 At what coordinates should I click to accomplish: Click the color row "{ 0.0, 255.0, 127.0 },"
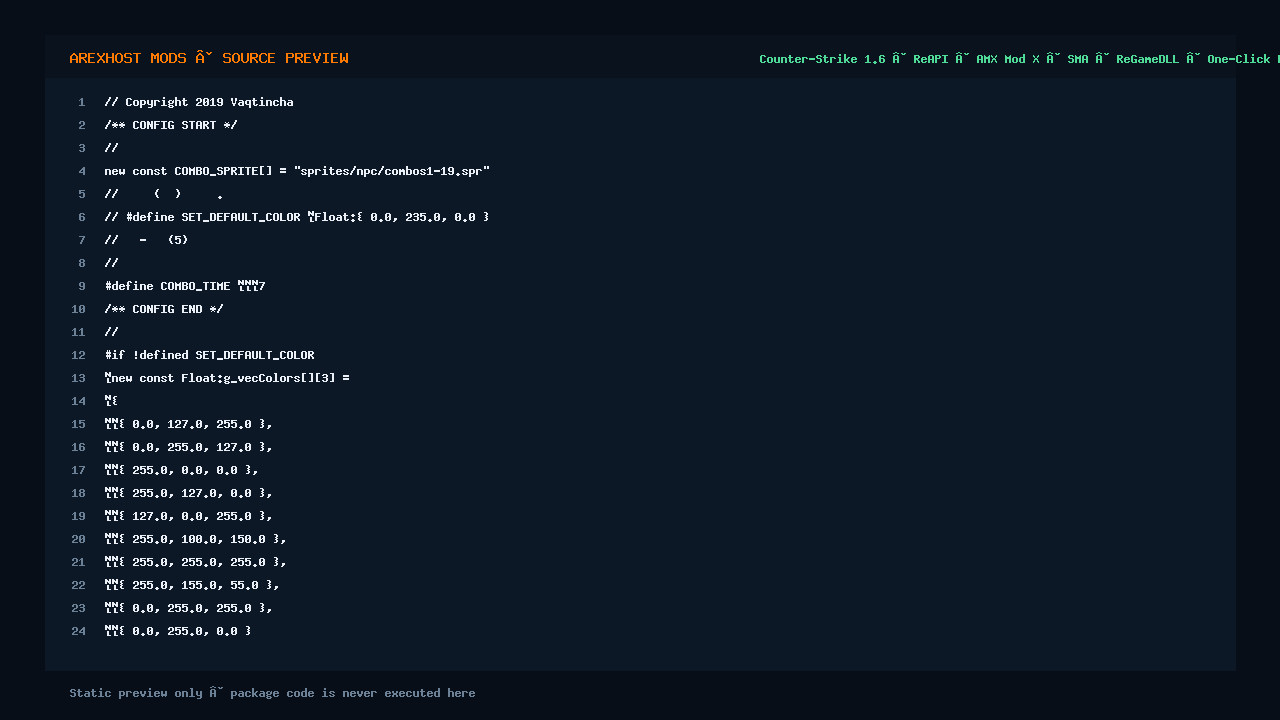[x=189, y=447]
